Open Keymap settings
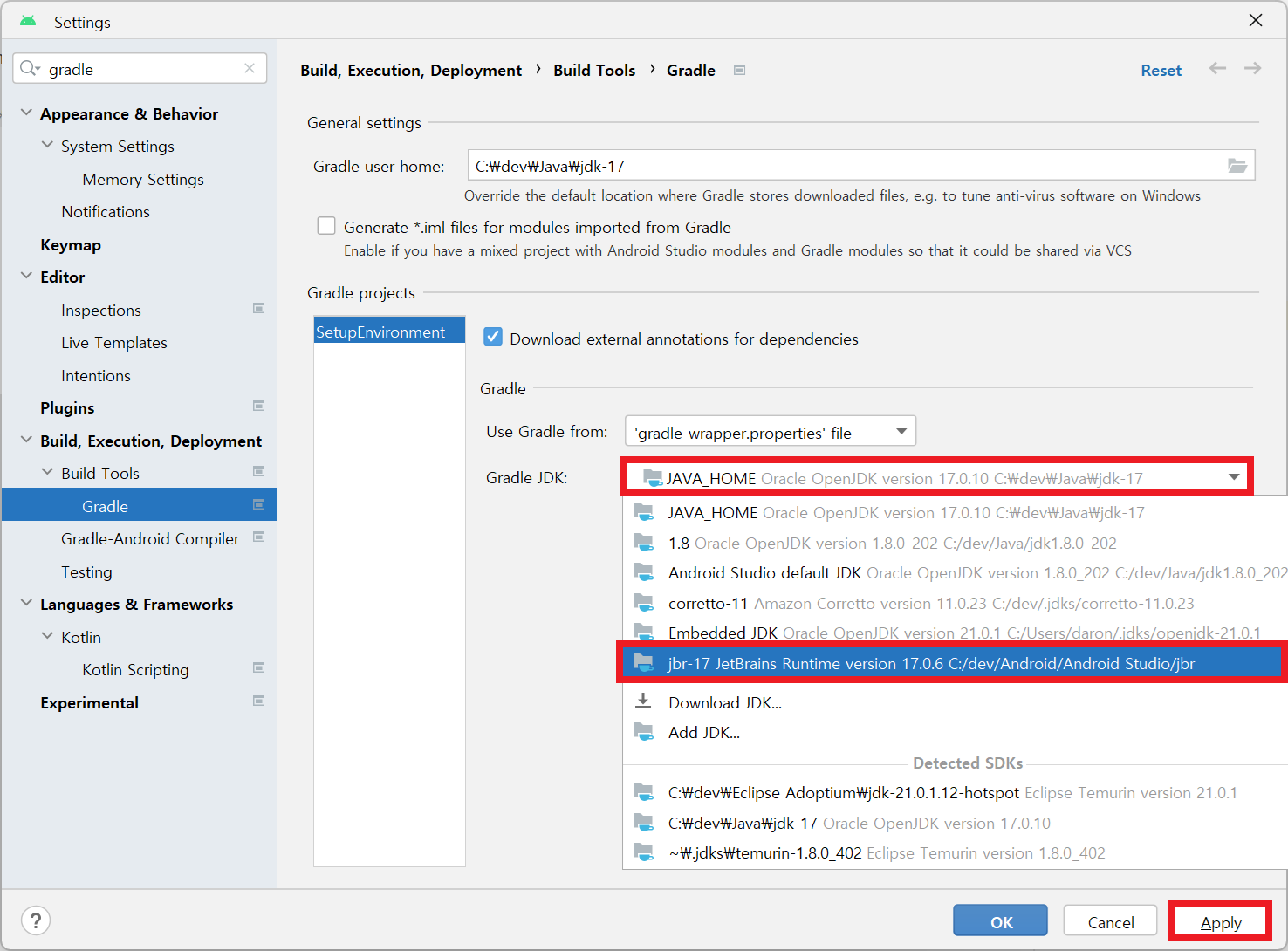Viewport: 1288px width, 951px height. (71, 244)
